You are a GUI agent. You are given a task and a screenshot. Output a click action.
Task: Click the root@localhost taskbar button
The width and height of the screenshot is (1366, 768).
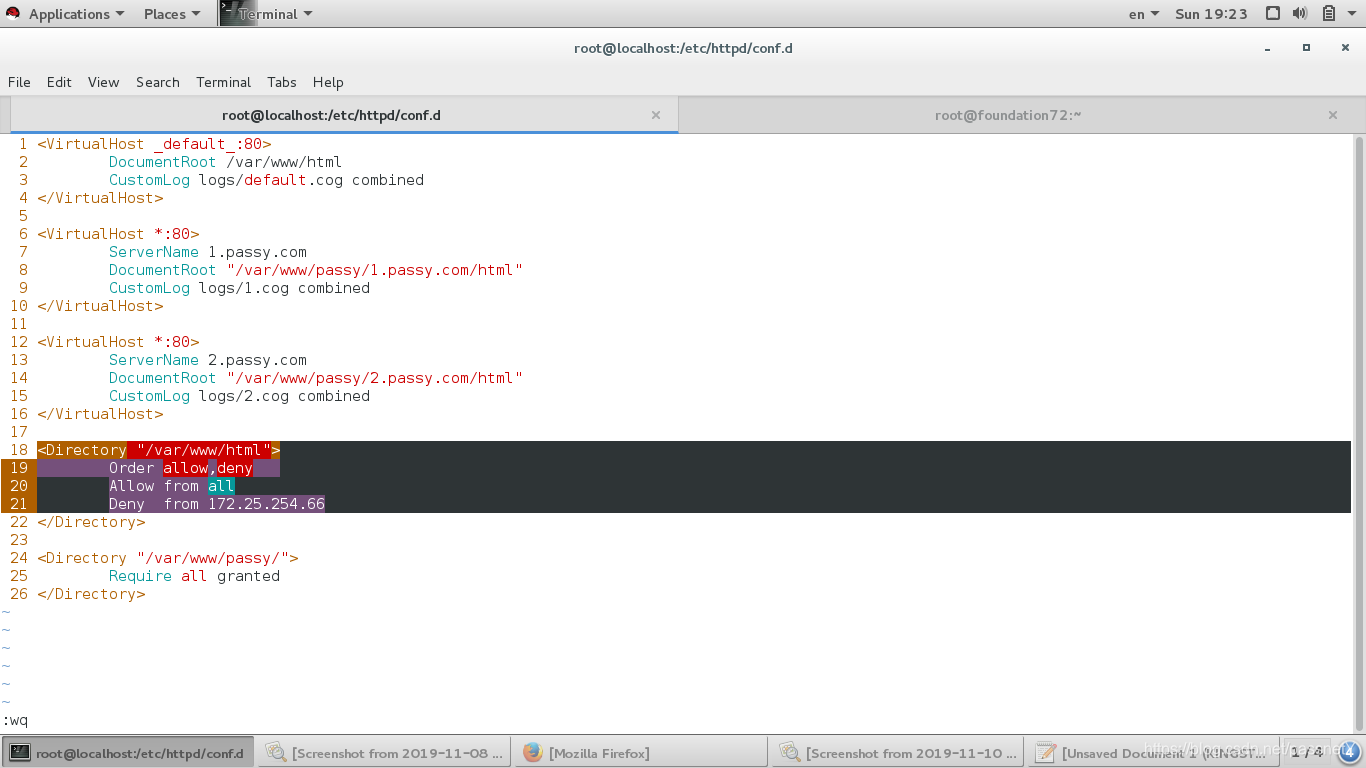pos(127,753)
